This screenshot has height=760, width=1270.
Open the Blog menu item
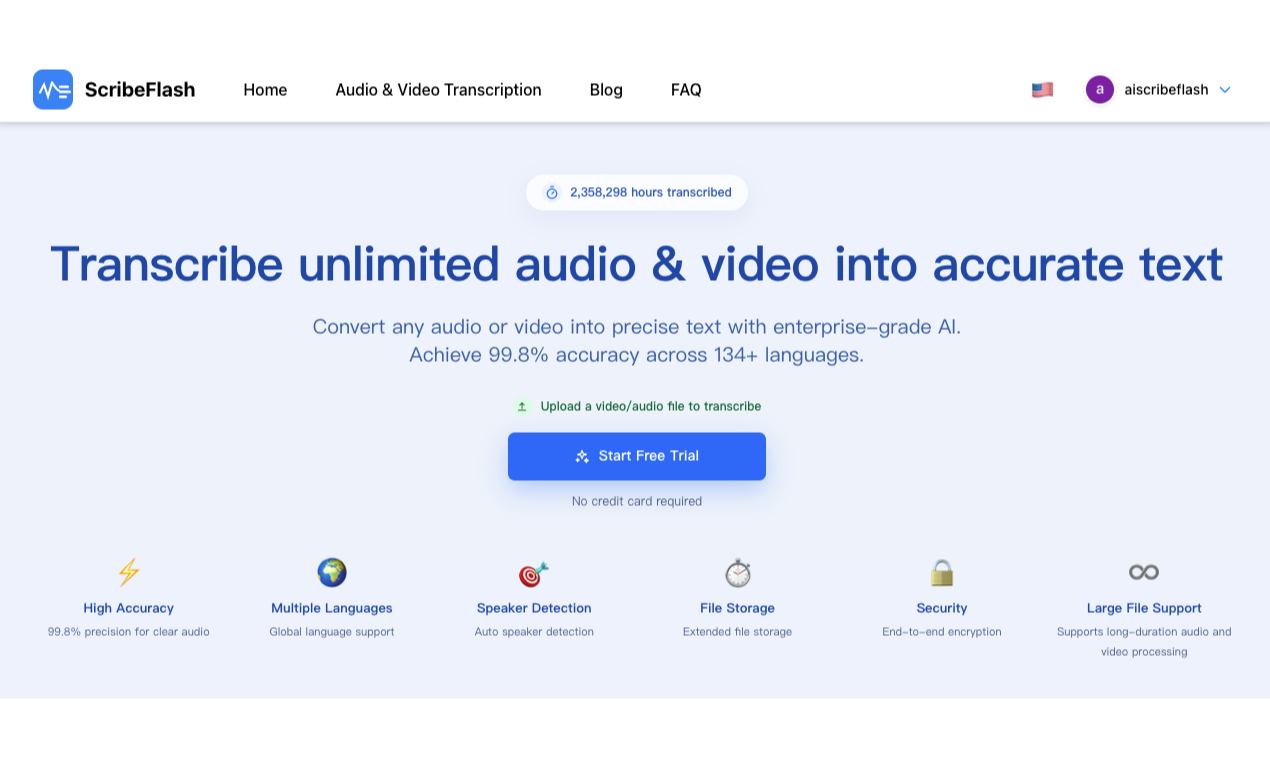606,90
